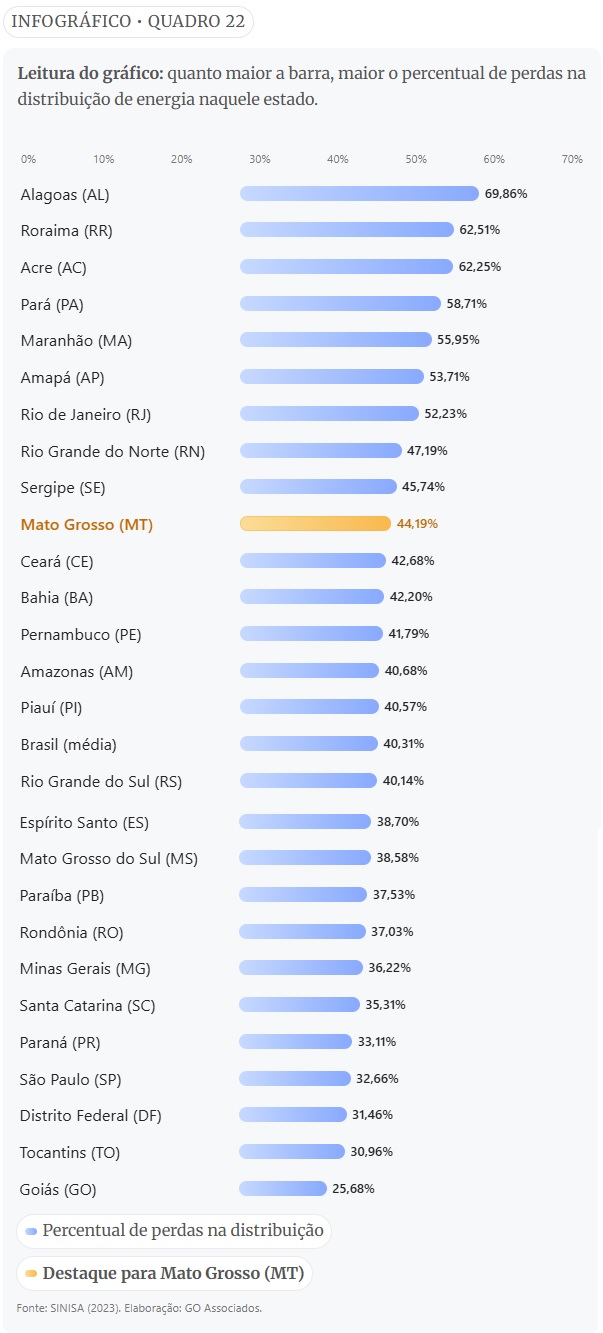
Task: Click the 'INFOGRÁFICO · QUADRO 22' badge
Action: tap(128, 22)
